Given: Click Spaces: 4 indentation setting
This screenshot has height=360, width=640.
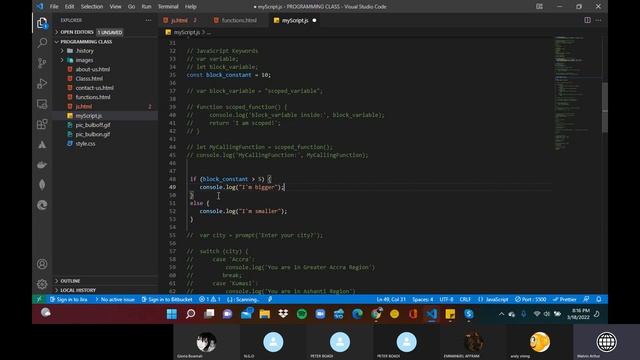Looking at the screenshot, I should tap(422, 299).
